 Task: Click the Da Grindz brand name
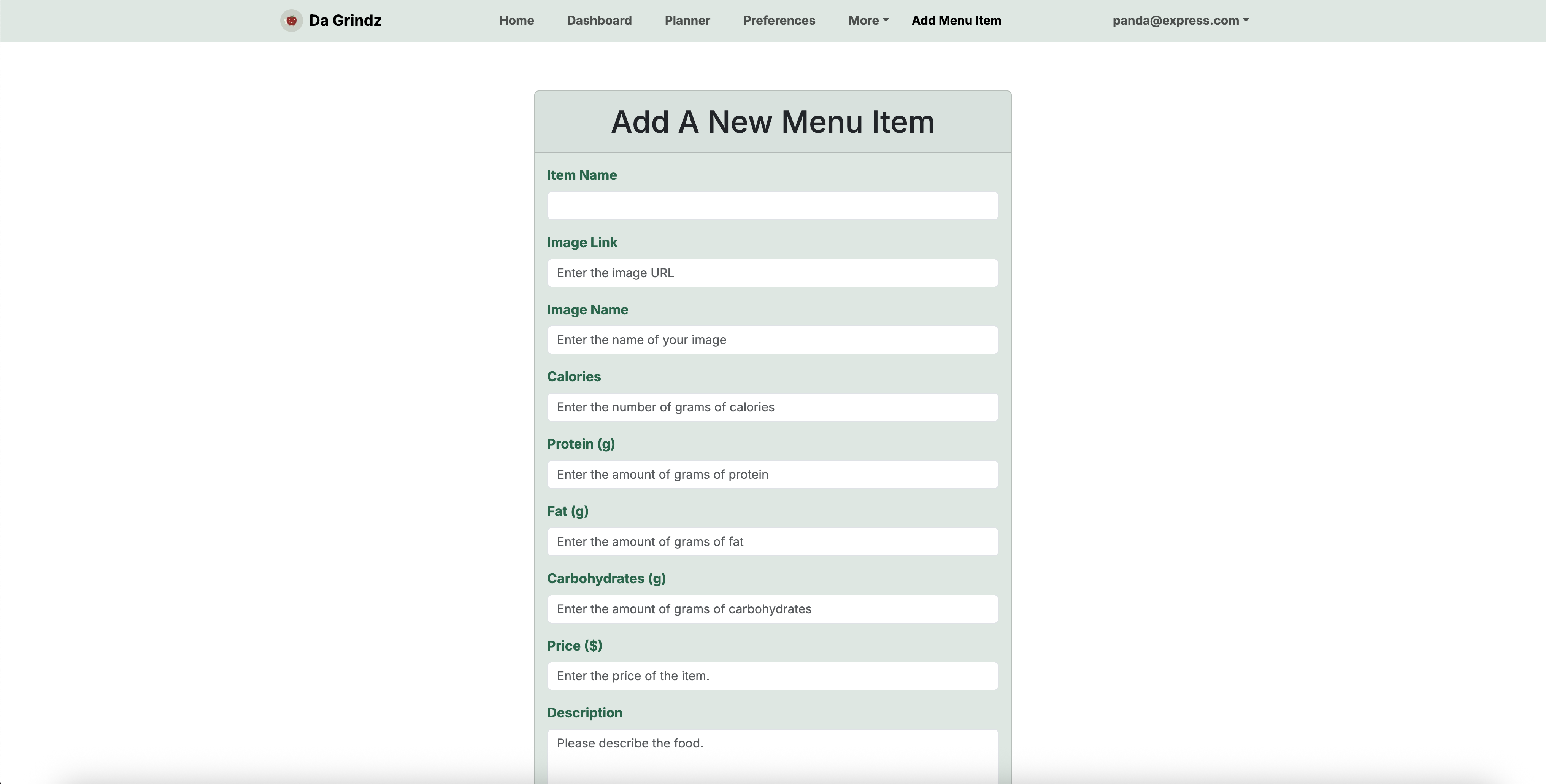tap(345, 21)
